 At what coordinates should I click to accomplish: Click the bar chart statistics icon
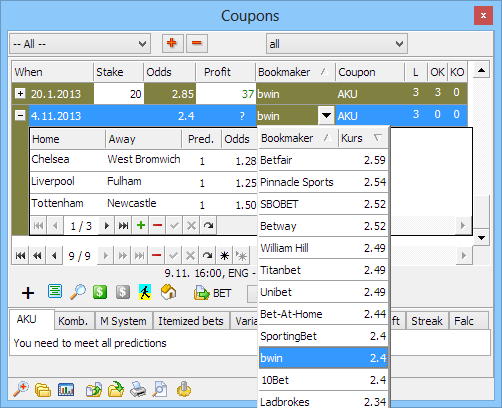[x=66, y=390]
